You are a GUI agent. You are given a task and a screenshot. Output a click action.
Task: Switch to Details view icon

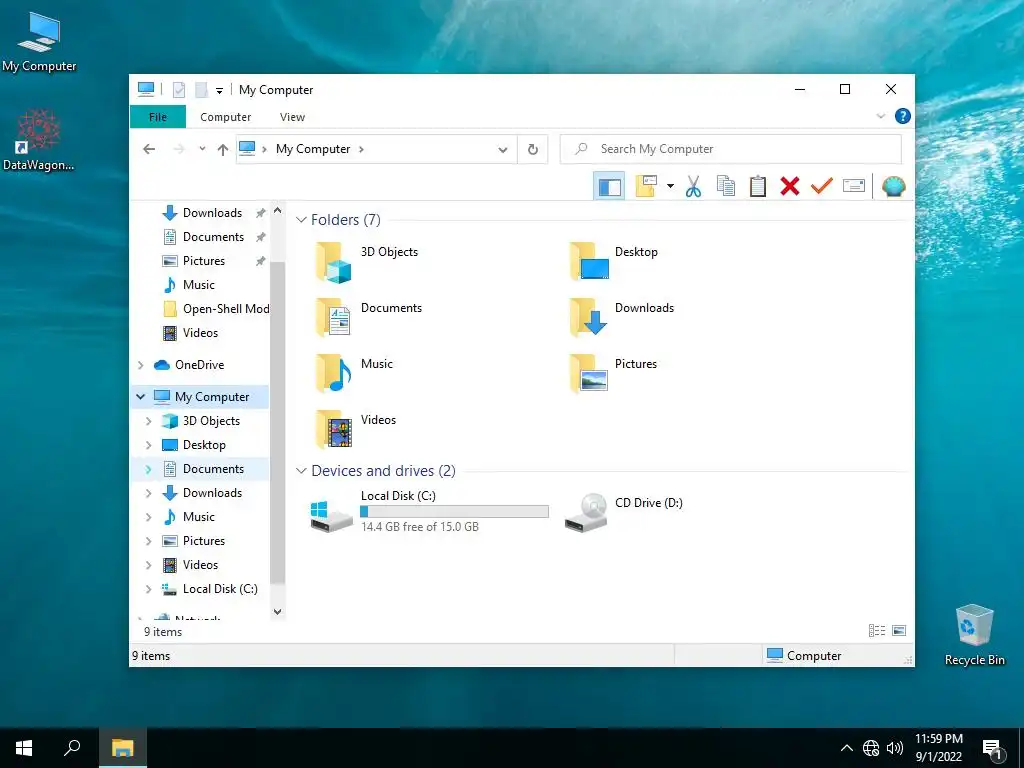pyautogui.click(x=877, y=631)
